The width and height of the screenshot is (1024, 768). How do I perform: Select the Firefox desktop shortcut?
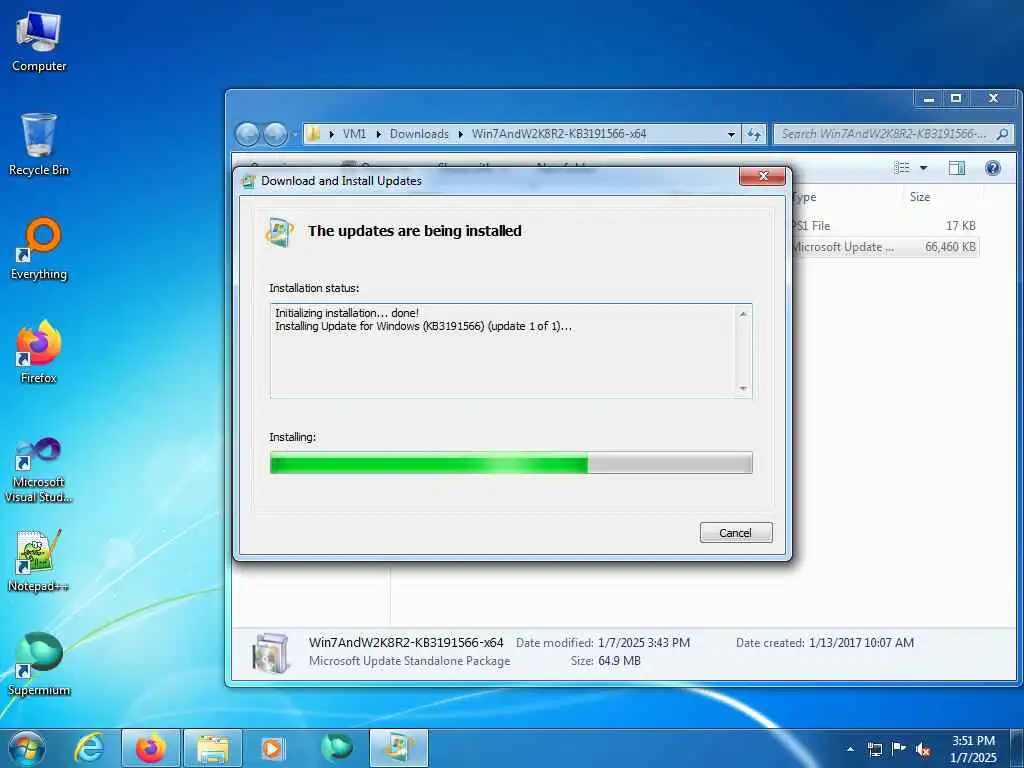click(39, 352)
